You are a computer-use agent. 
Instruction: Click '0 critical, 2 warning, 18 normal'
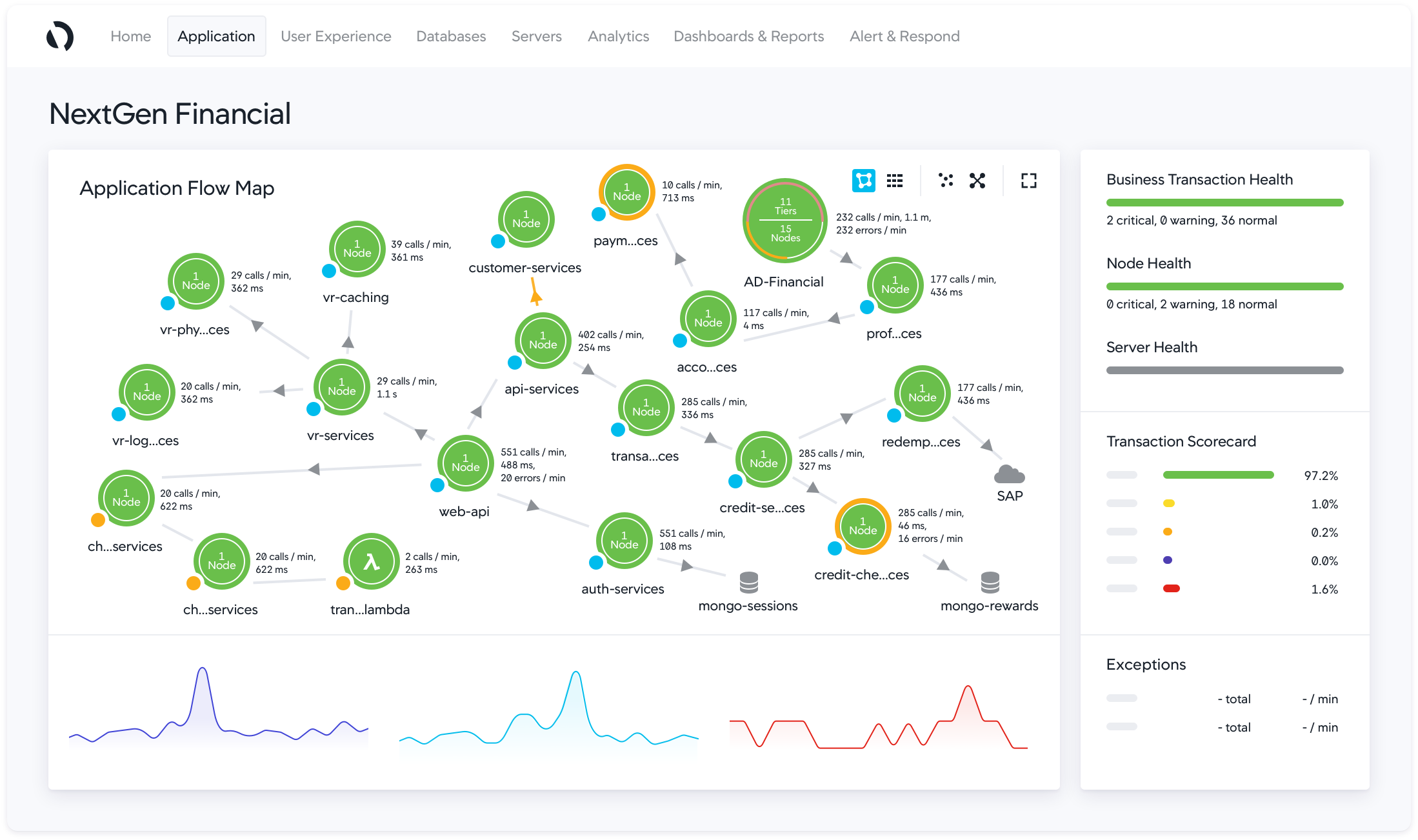pyautogui.click(x=1192, y=305)
